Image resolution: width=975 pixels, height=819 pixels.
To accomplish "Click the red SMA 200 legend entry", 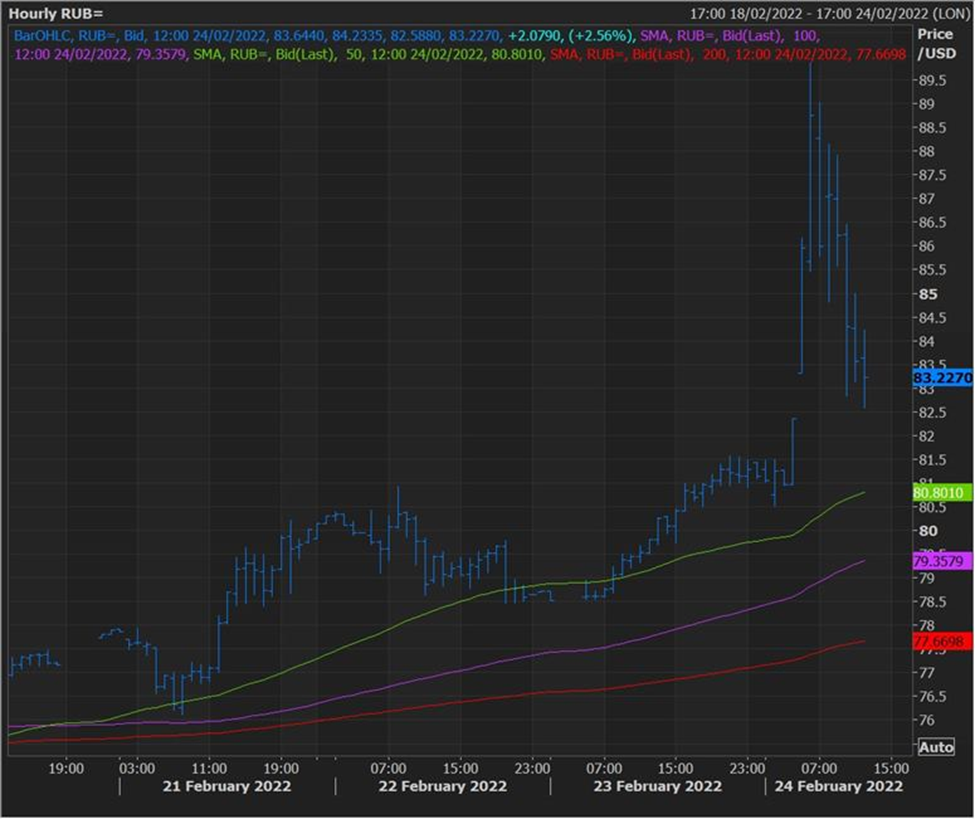I will [x=728, y=54].
